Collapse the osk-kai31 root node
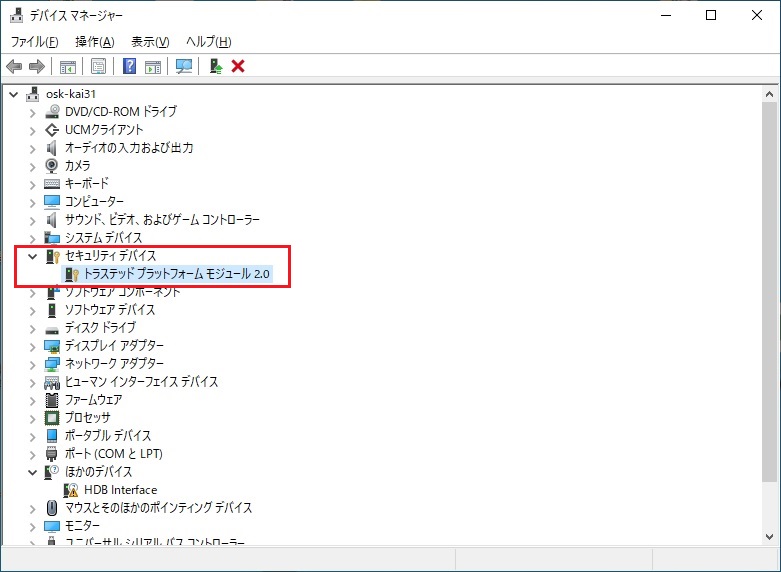Viewport: 781px width, 572px height. pyautogui.click(x=14, y=94)
